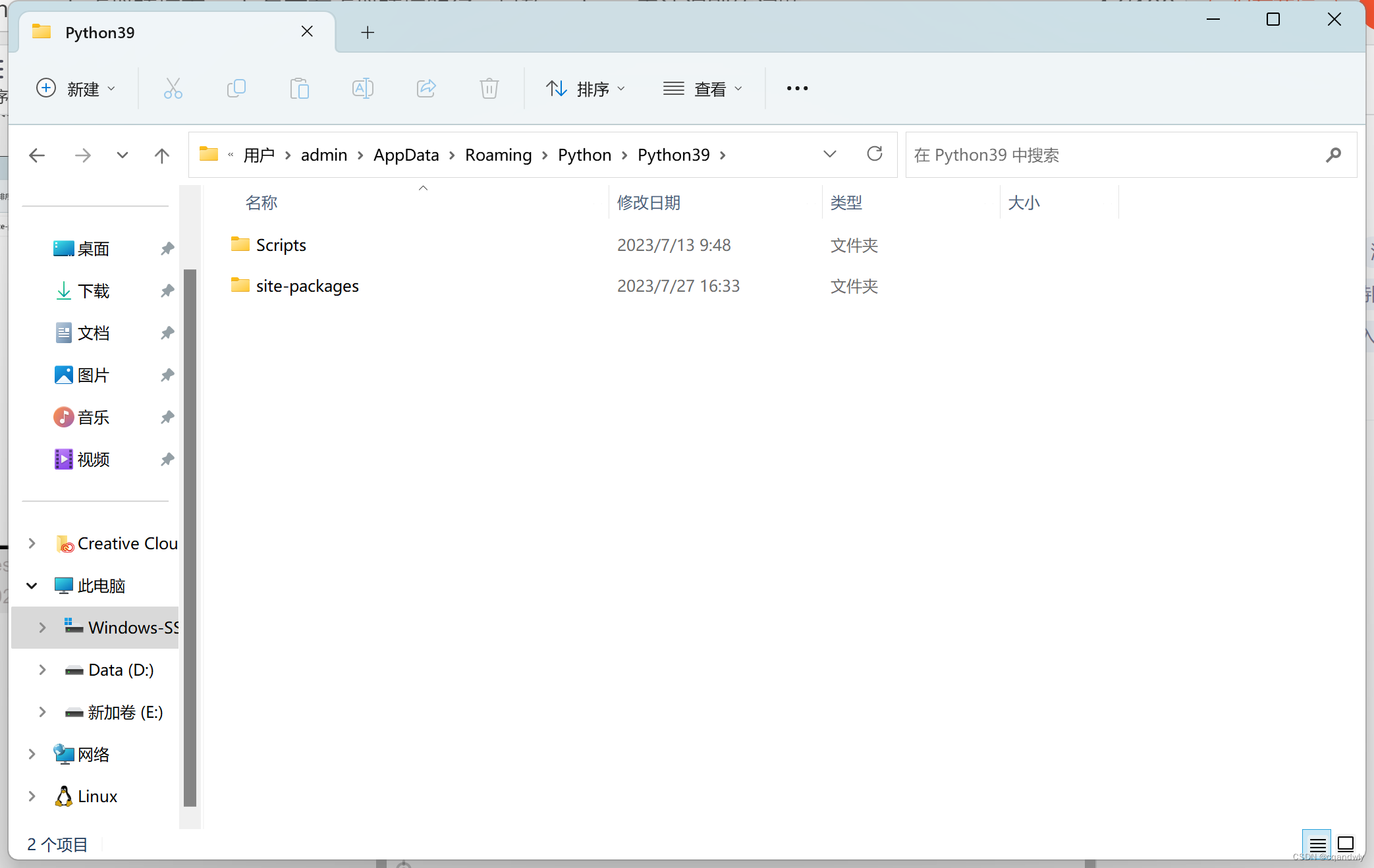
Task: Select Linux in navigation pane
Action: point(97,796)
